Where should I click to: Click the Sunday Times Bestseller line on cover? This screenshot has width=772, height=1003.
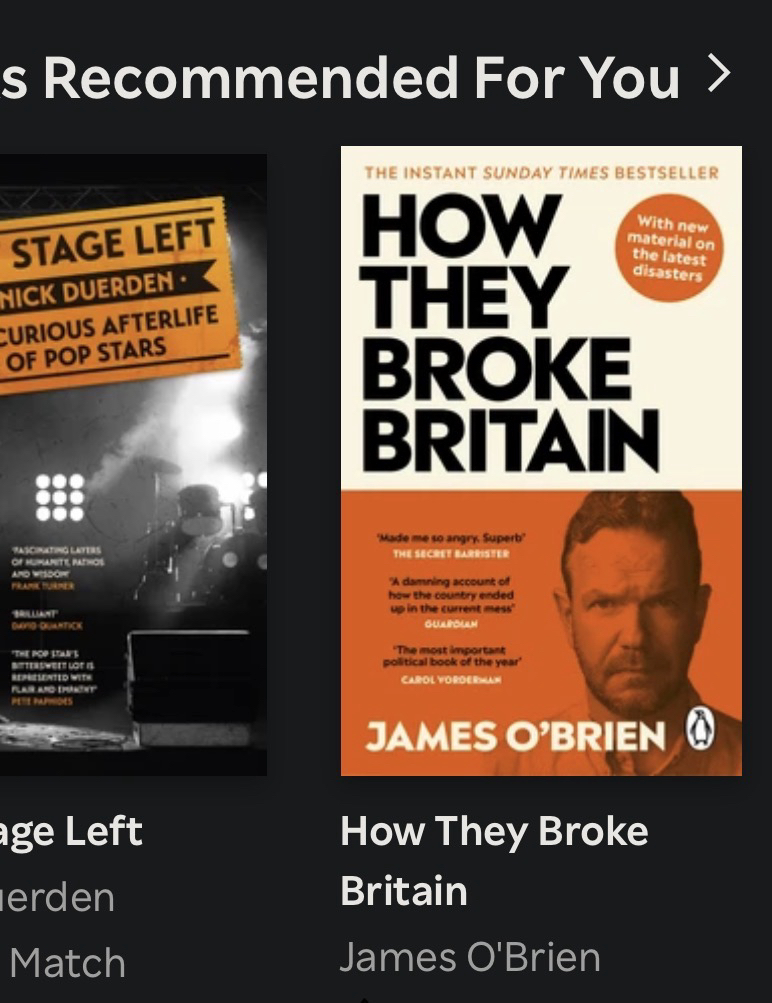pyautogui.click(x=541, y=173)
